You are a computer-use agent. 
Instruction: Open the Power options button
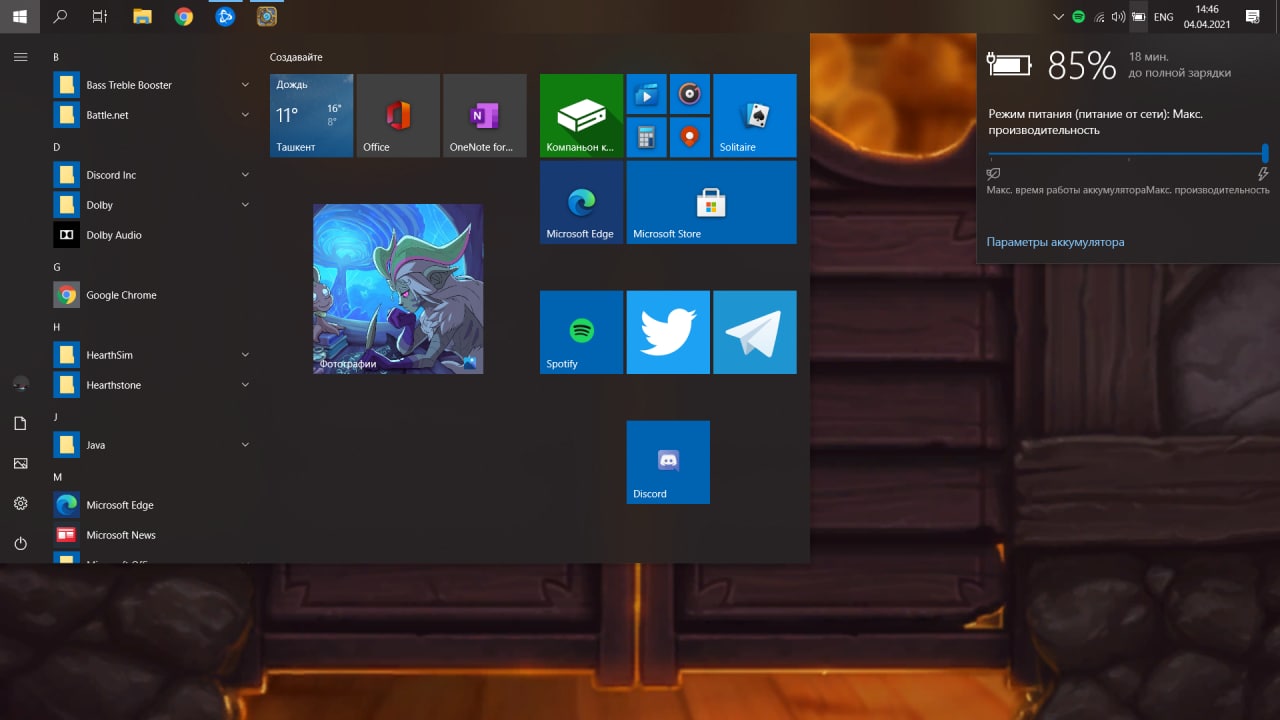coord(20,544)
